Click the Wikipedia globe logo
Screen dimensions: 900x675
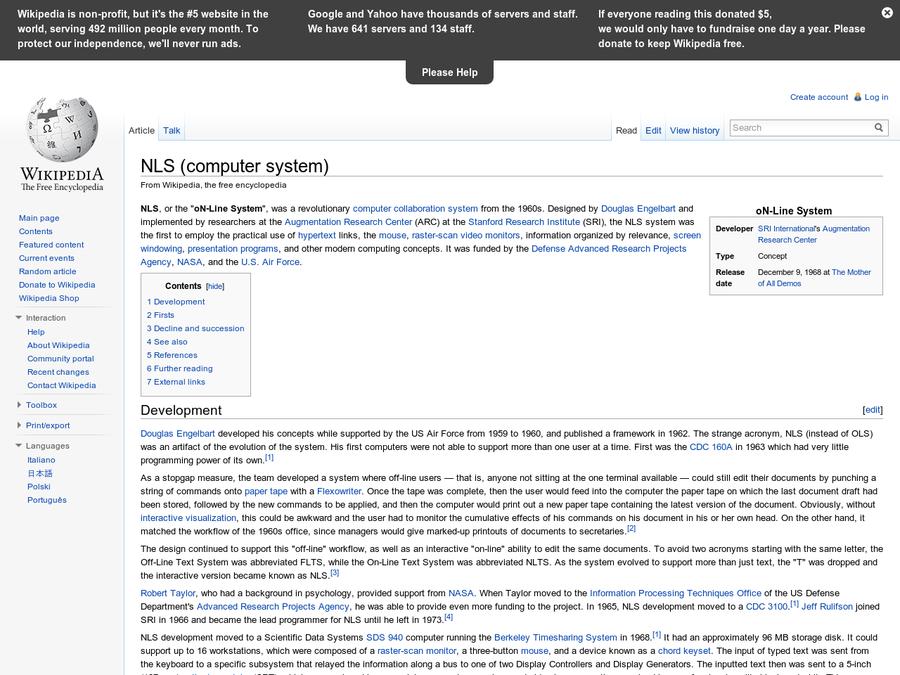[x=62, y=129]
